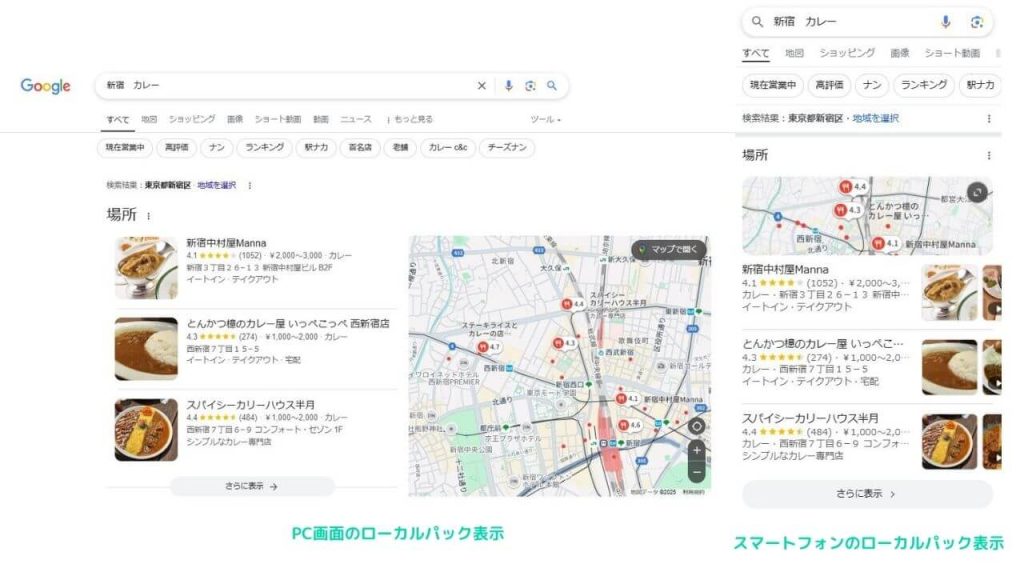Open スパイシーカリーハウス半月 listing on PC
This screenshot has width=1024, height=576.
(250, 405)
